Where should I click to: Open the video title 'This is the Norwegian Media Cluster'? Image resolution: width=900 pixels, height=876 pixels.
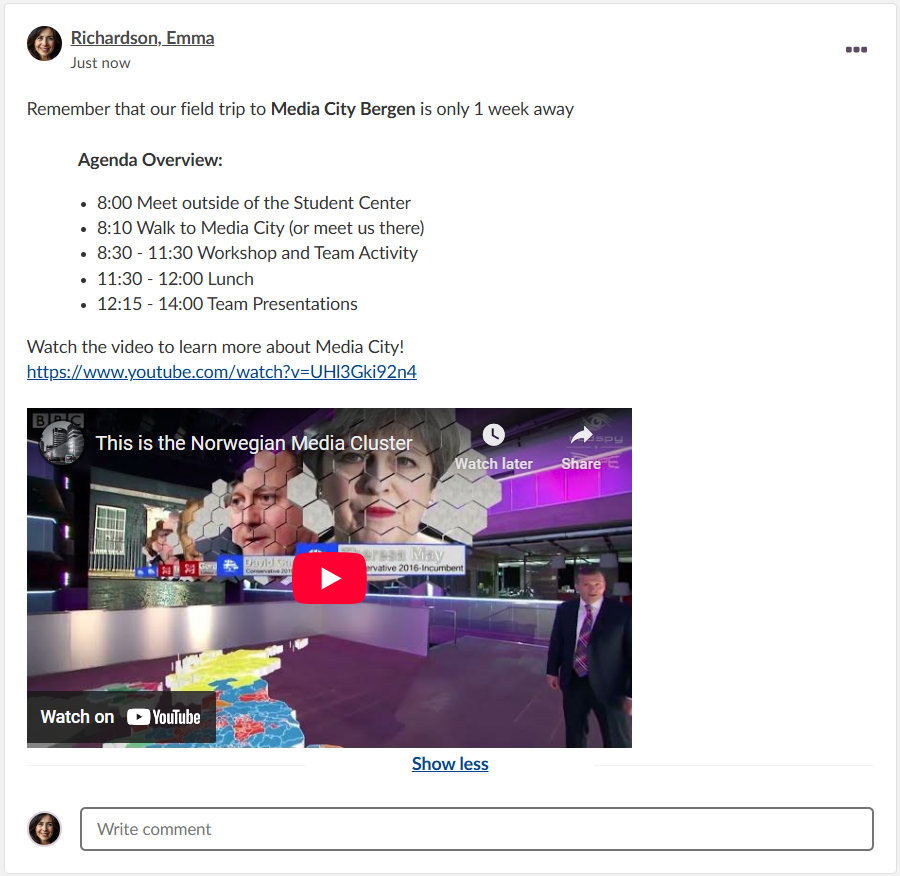pos(254,443)
